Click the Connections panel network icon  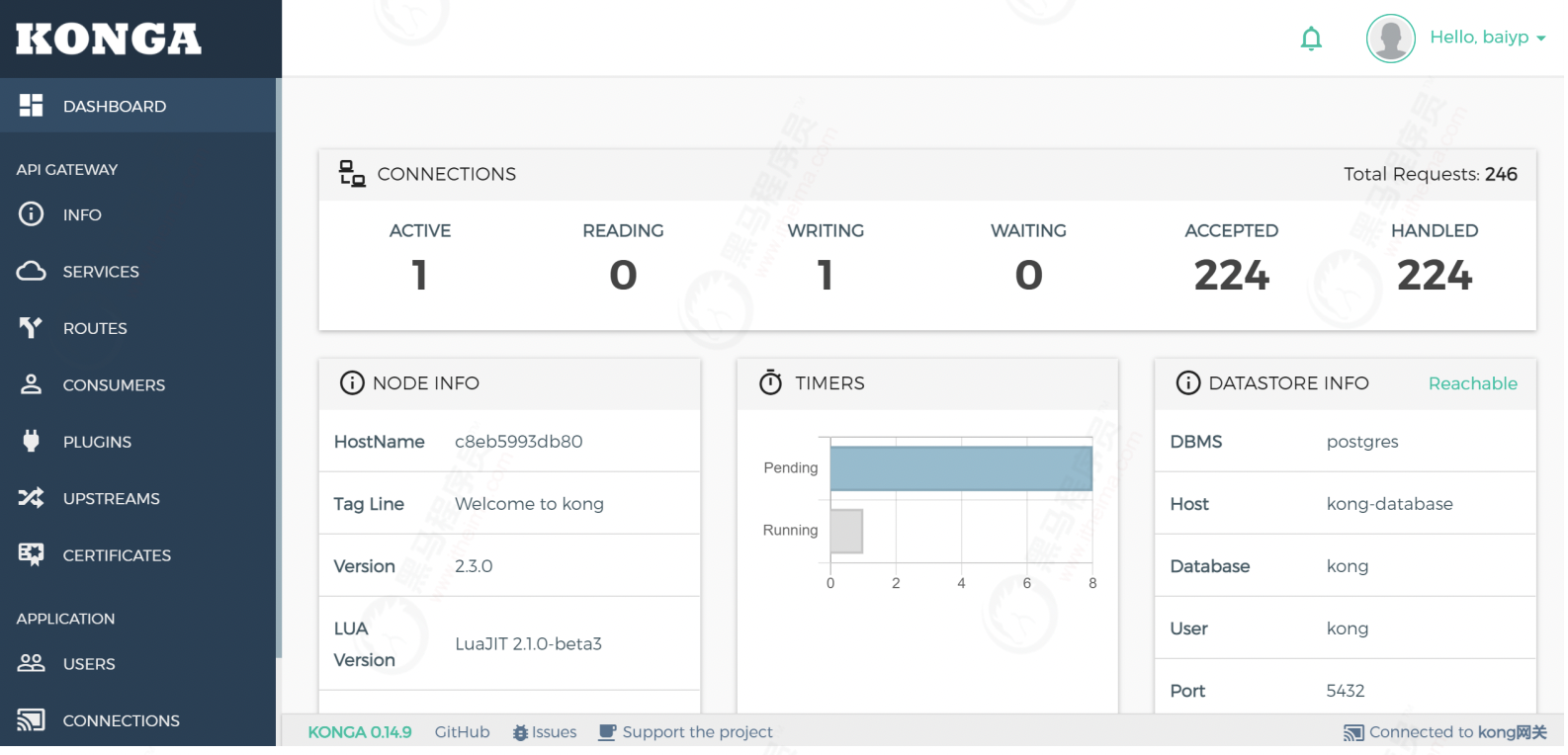tap(352, 174)
